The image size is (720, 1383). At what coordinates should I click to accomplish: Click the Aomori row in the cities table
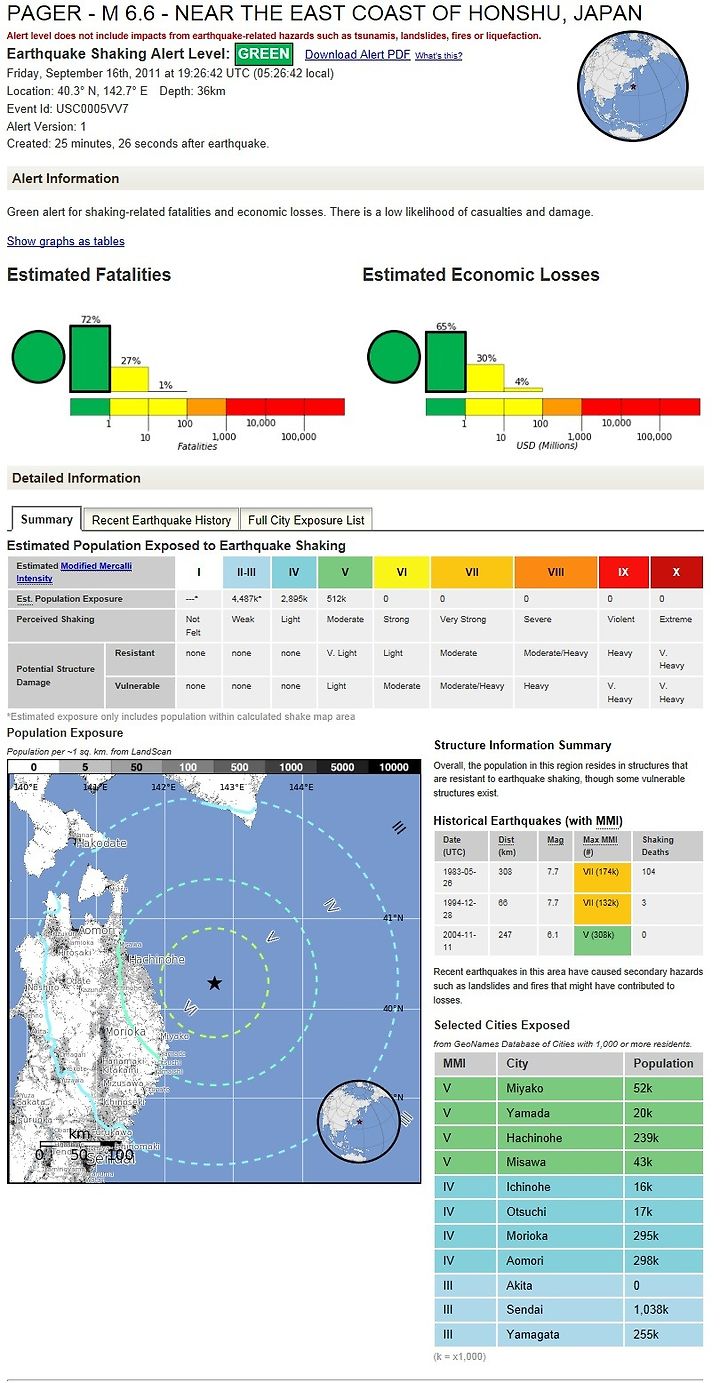(x=569, y=1261)
